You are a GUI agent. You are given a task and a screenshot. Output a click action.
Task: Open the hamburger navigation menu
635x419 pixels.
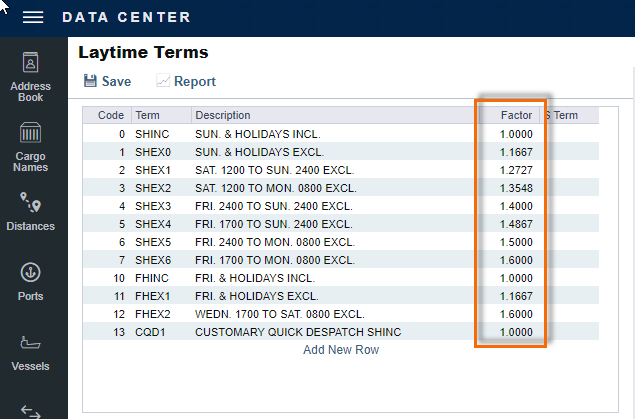tap(33, 17)
